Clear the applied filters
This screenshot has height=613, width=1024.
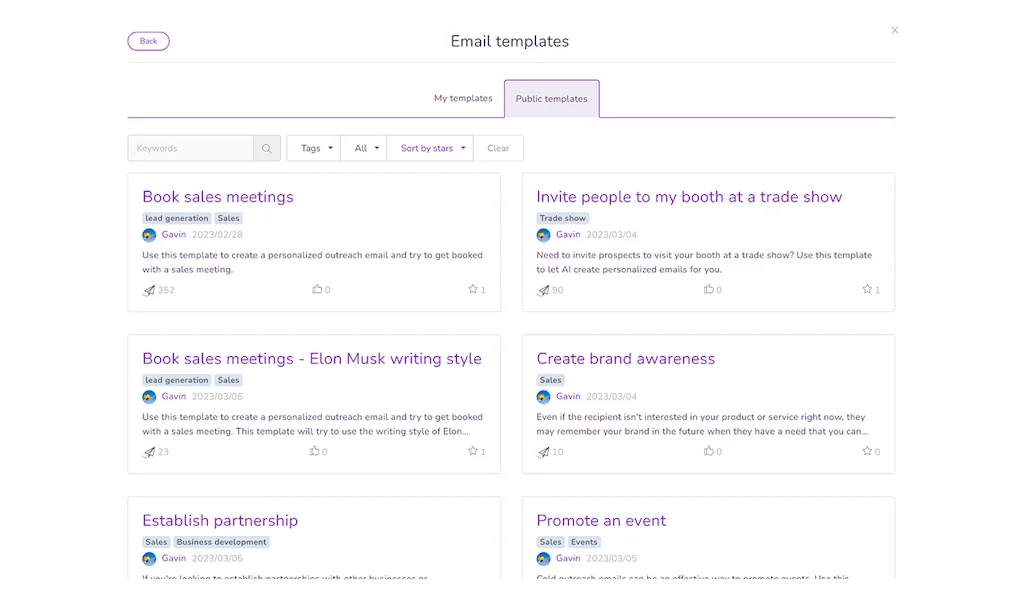click(498, 148)
